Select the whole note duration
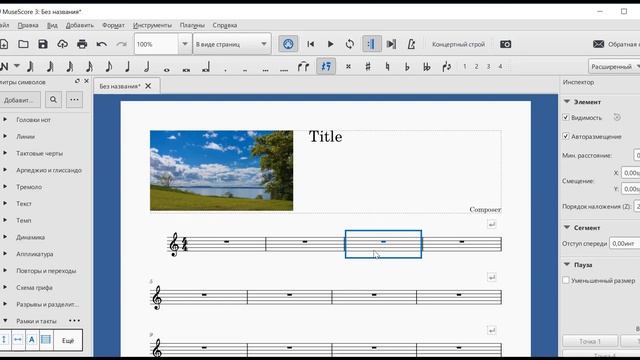Screen dimensions: 640x360 167,70
